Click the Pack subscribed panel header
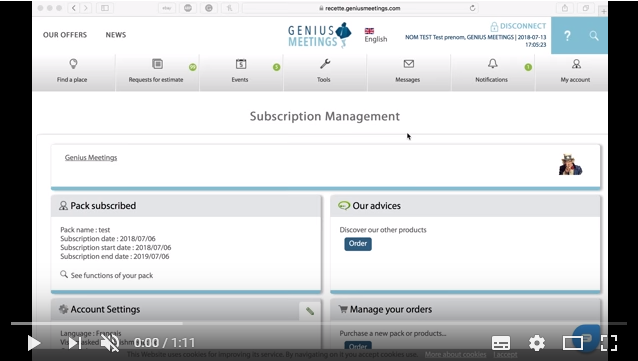Image resolution: width=638 pixels, height=361 pixels. [x=186, y=206]
